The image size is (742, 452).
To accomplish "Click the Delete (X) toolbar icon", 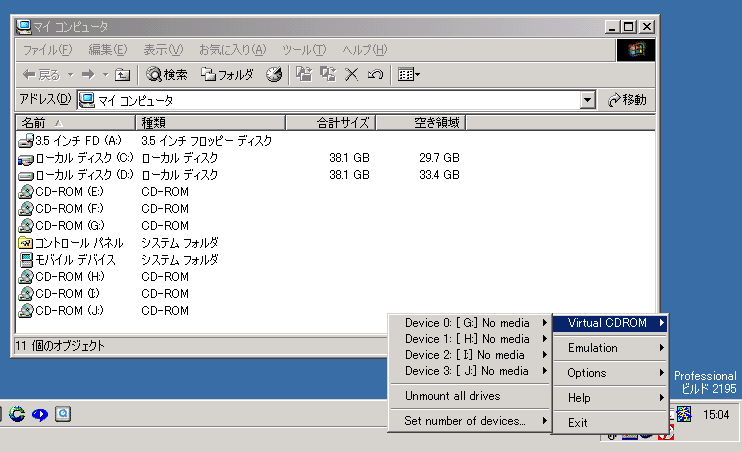I will (351, 74).
